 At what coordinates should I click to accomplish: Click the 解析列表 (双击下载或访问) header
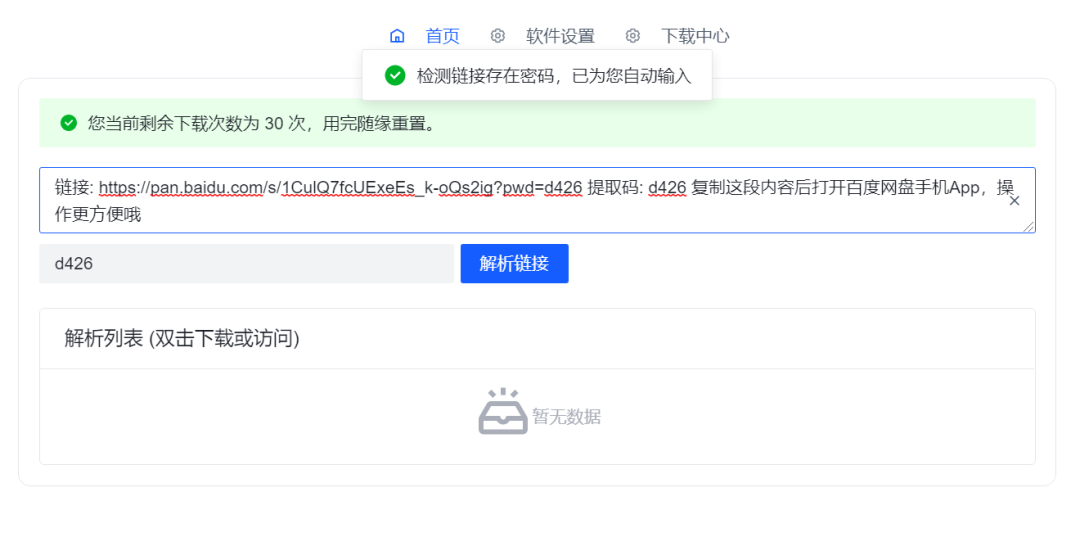coord(182,338)
